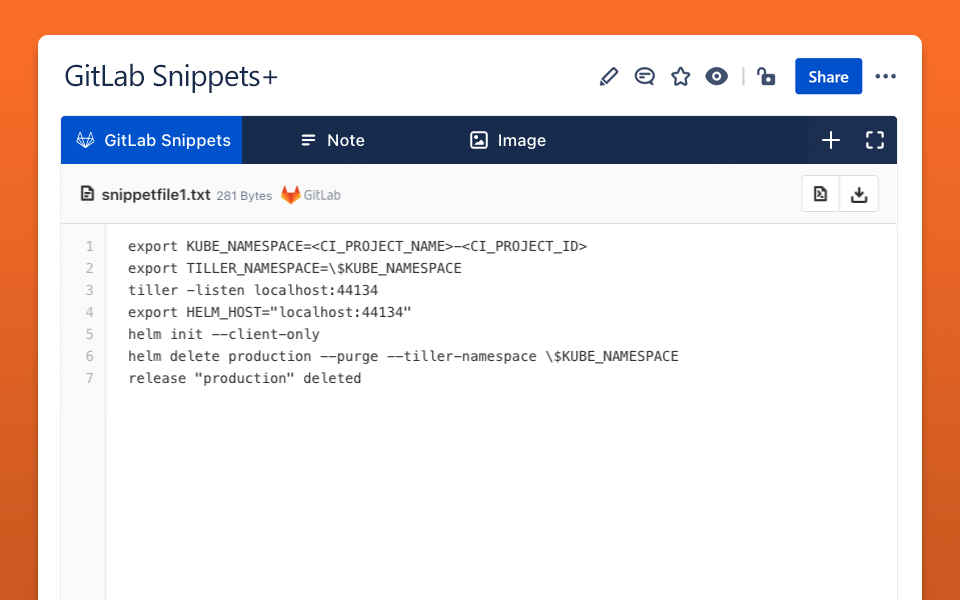Image resolution: width=960 pixels, height=600 pixels.
Task: Click the GitLab Snippets+ page title
Action: tap(171, 77)
